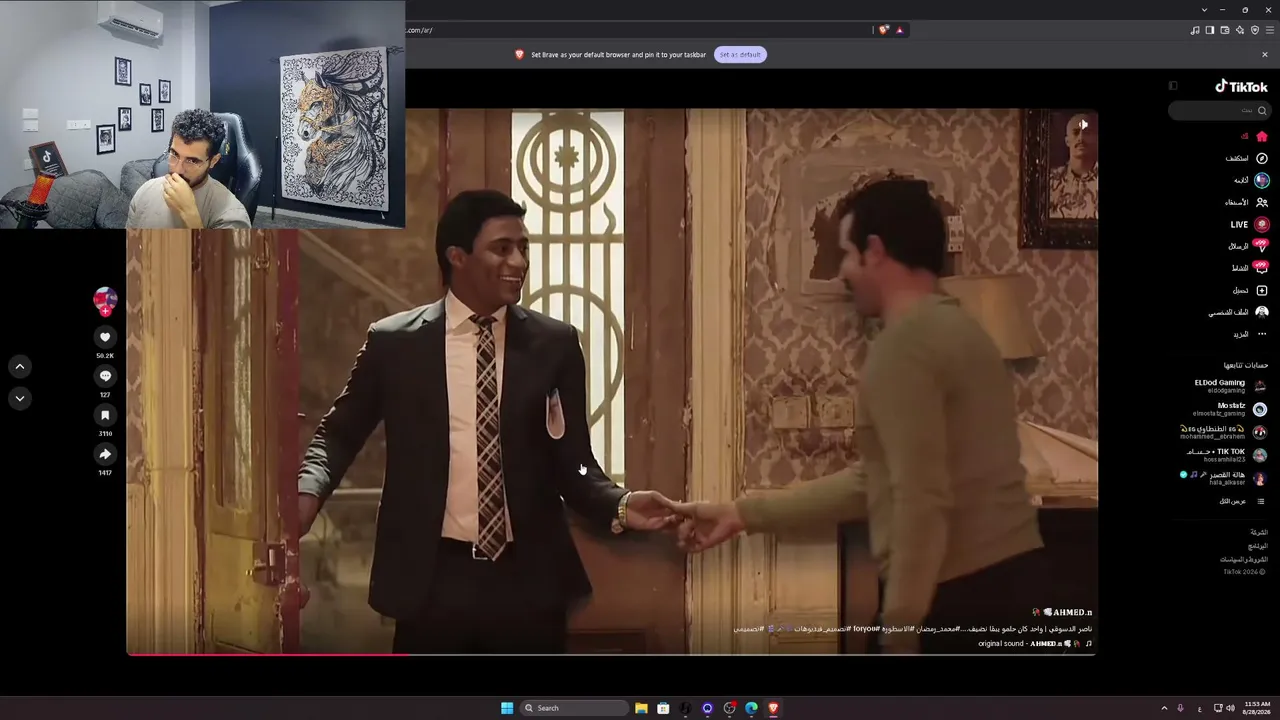
Task: Switch to Brave browser in taskbar
Action: point(773,708)
